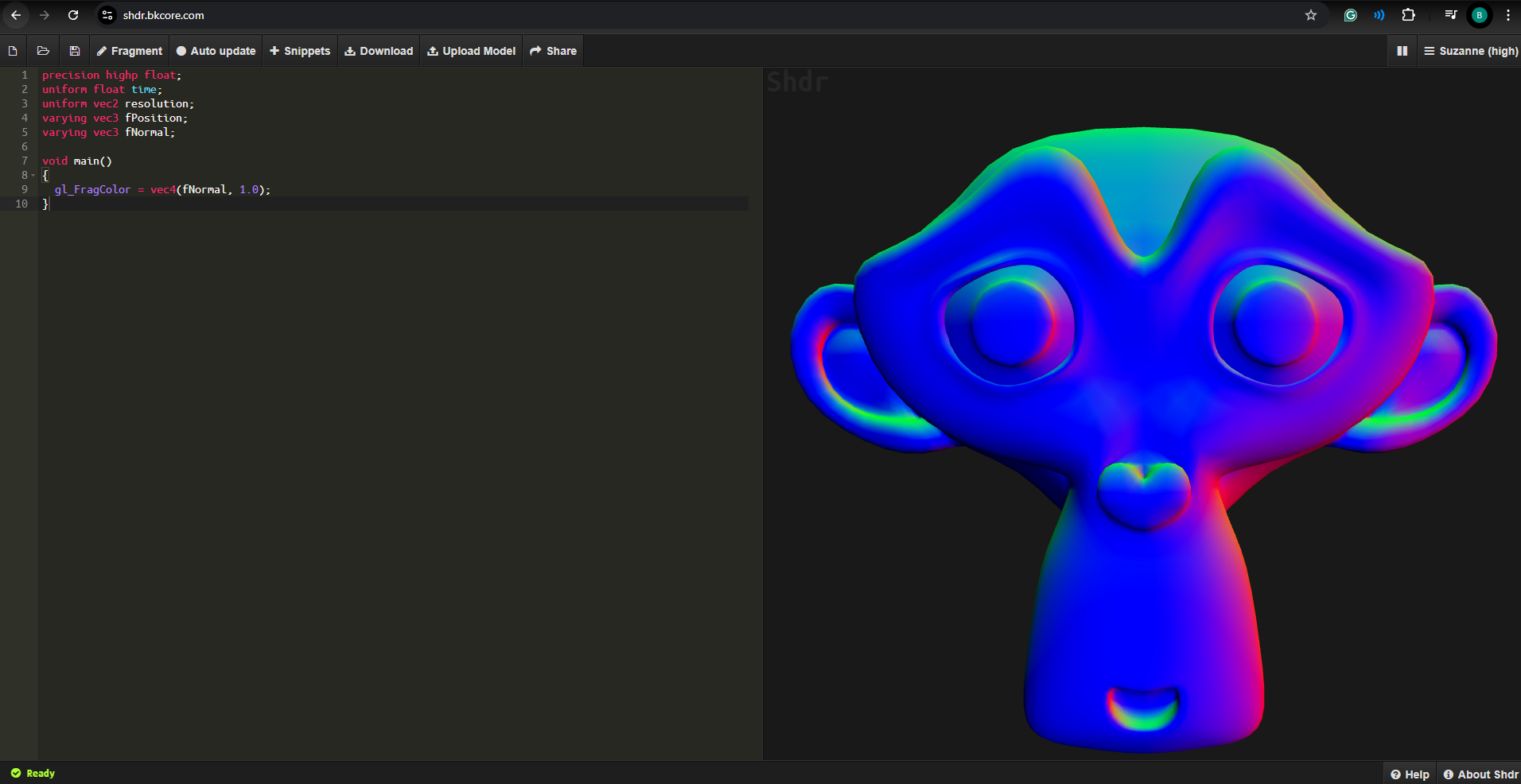
Task: Open the saved shaders folder icon
Action: (x=43, y=51)
